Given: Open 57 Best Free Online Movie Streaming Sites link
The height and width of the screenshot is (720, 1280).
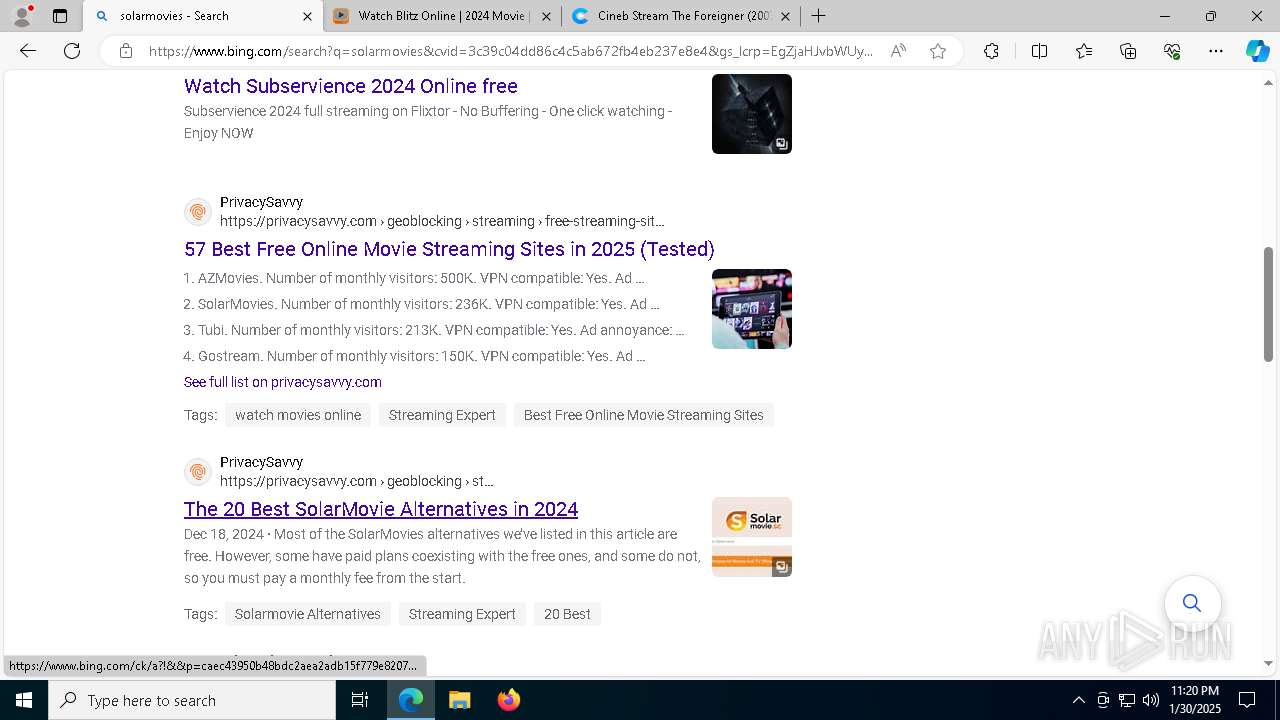Looking at the screenshot, I should (x=449, y=249).
